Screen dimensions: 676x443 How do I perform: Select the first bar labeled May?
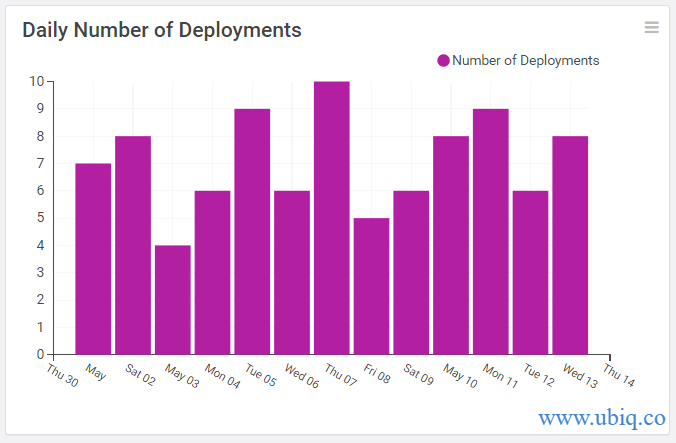(x=93, y=259)
